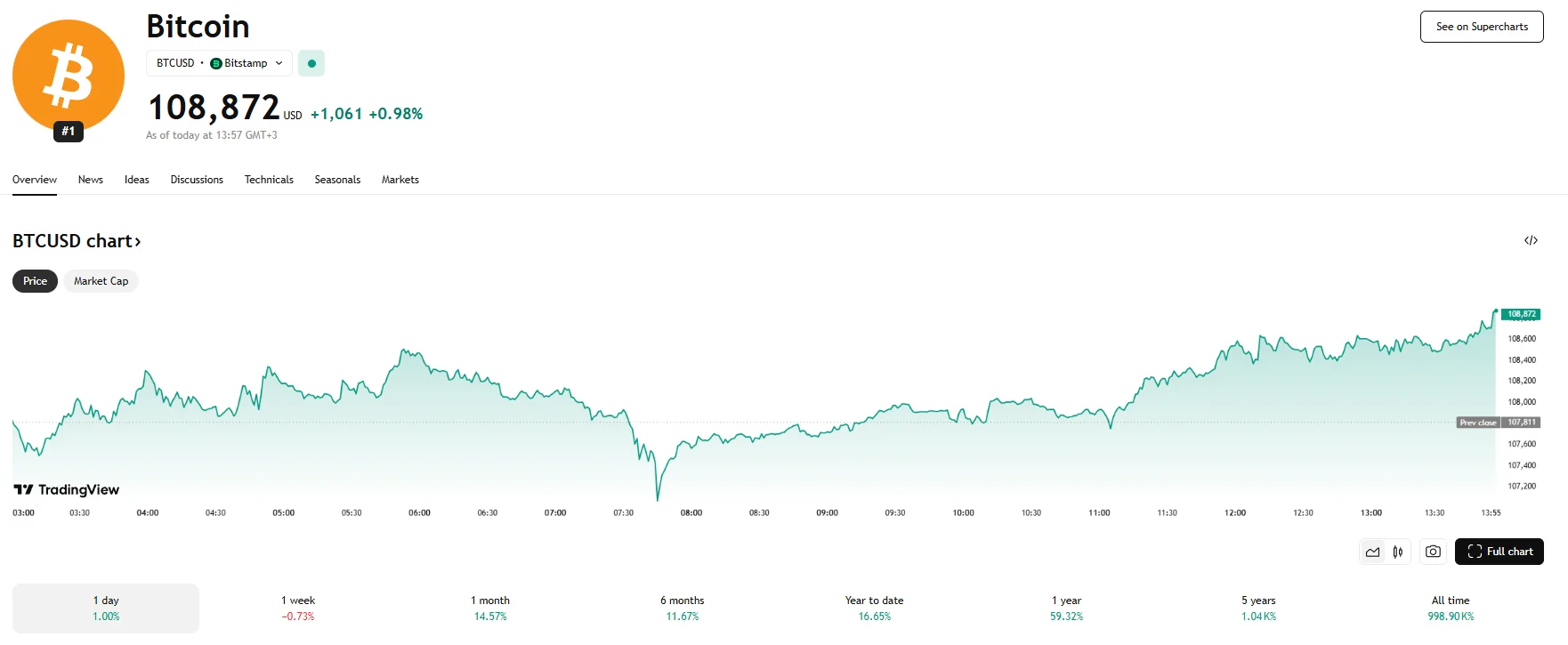Select the All time range
Image resolution: width=1568 pixels, height=645 pixels.
(1451, 608)
